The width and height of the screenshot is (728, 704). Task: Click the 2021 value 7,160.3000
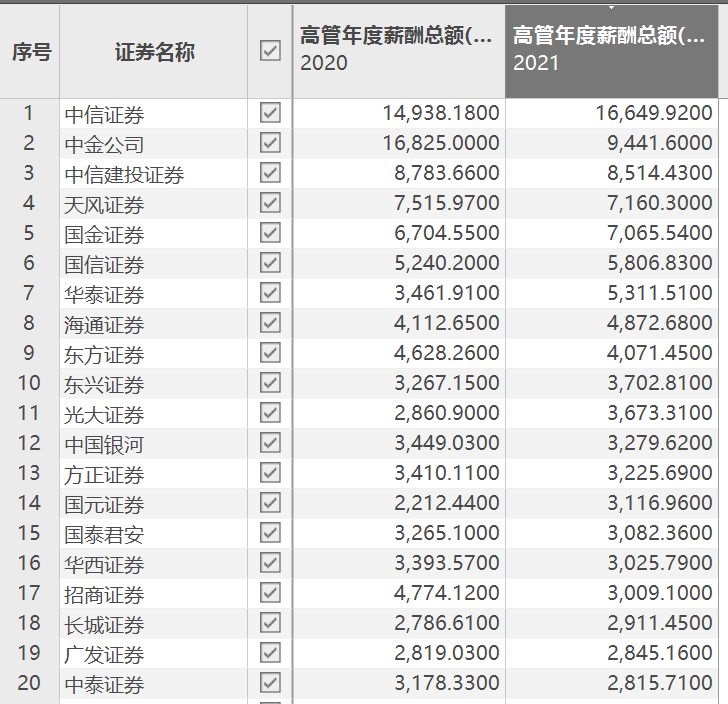pos(660,203)
